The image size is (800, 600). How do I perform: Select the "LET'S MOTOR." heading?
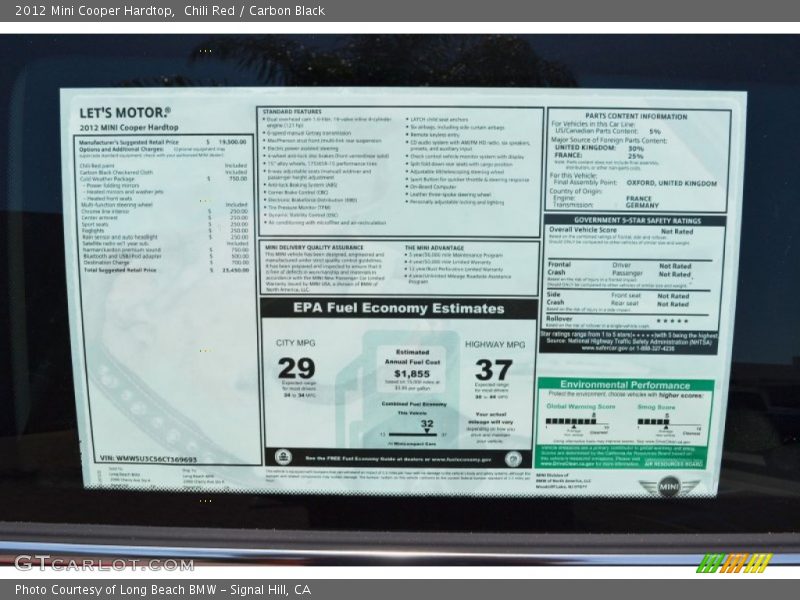[x=125, y=113]
